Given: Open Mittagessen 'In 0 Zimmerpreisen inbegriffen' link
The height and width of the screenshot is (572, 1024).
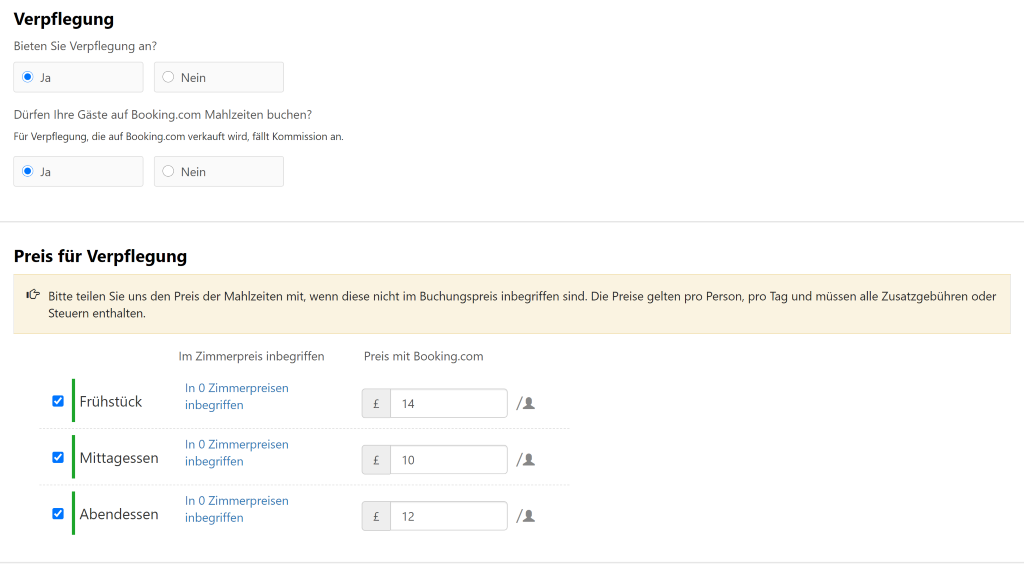Looking at the screenshot, I should 236,453.
